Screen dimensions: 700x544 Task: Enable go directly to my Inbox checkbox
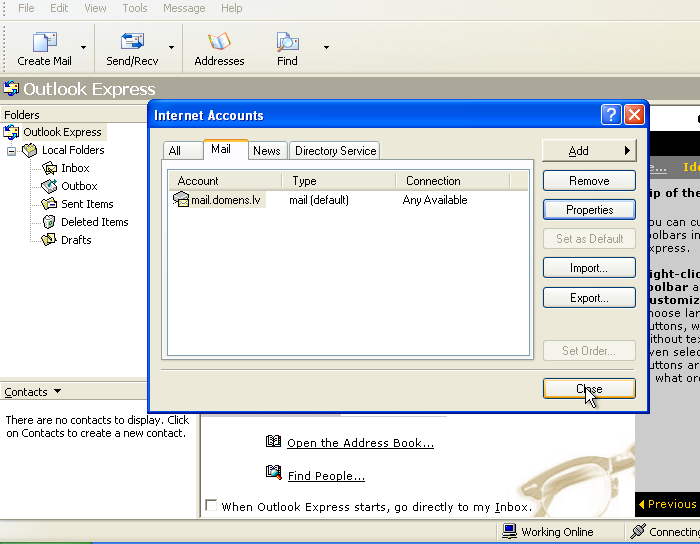(211, 505)
